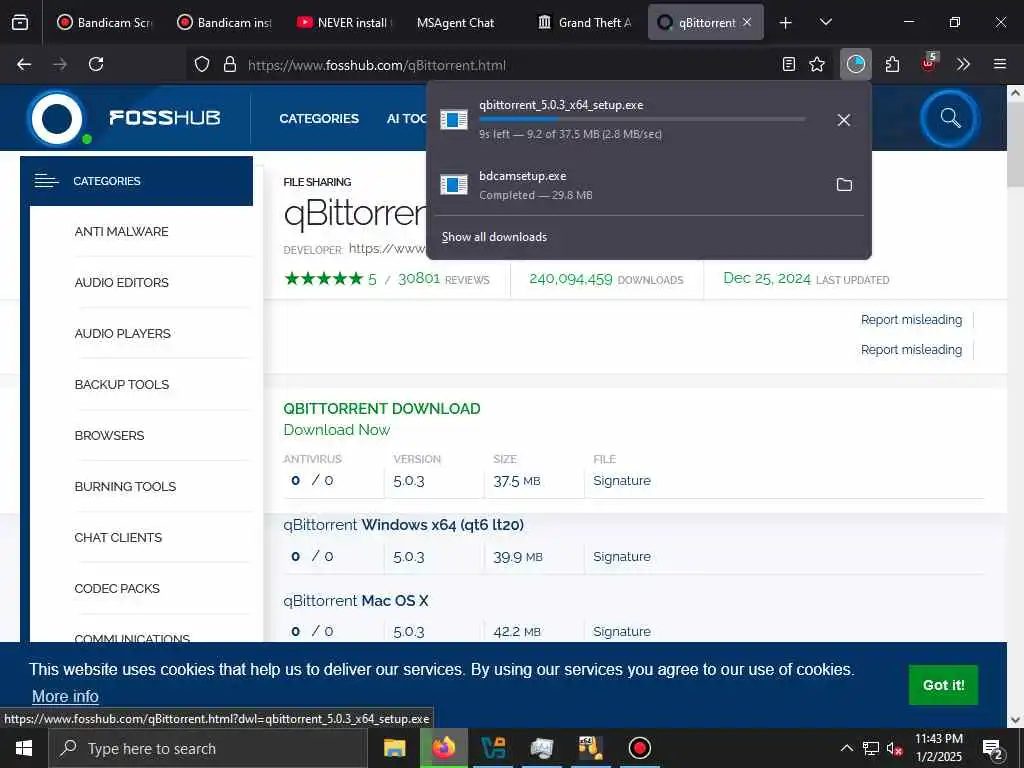Cancel the qbittorrent download
Image resolution: width=1024 pixels, height=768 pixels.
(x=844, y=120)
